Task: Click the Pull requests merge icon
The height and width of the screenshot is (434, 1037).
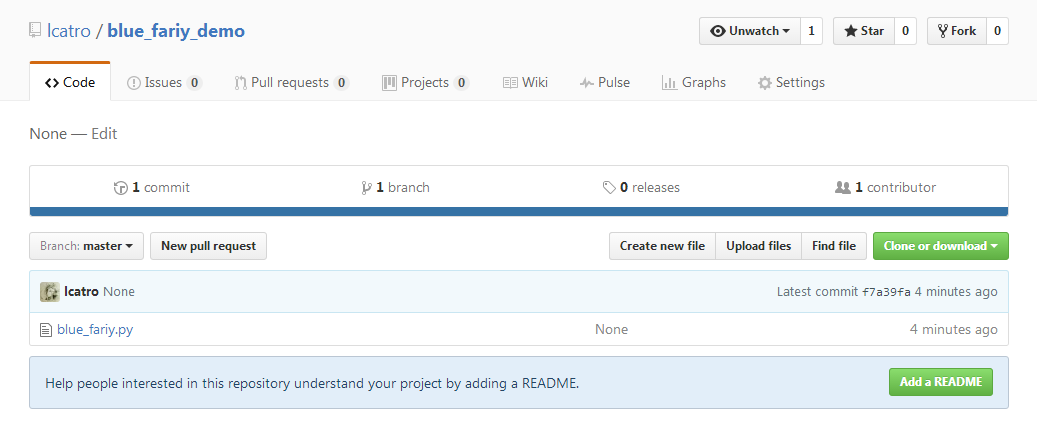Action: pos(241,83)
